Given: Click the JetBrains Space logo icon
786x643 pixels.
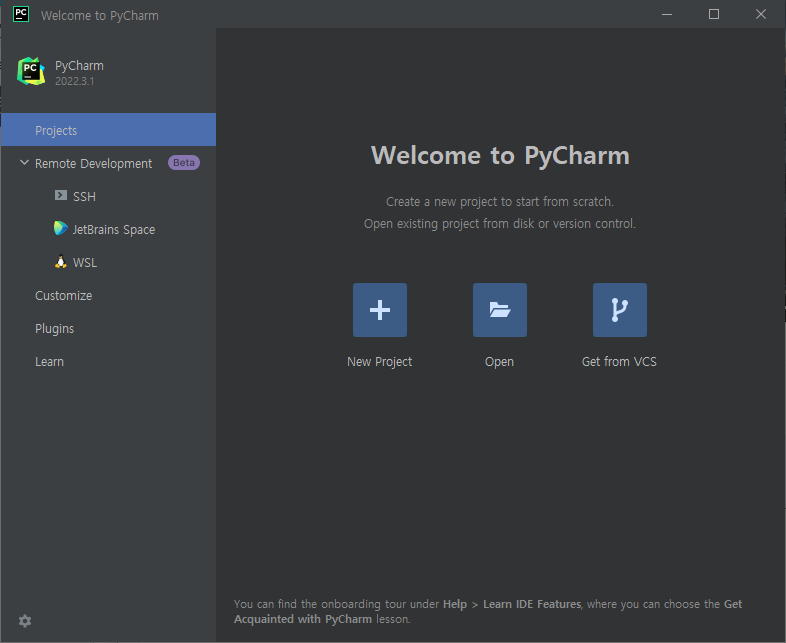Looking at the screenshot, I should [x=61, y=228].
